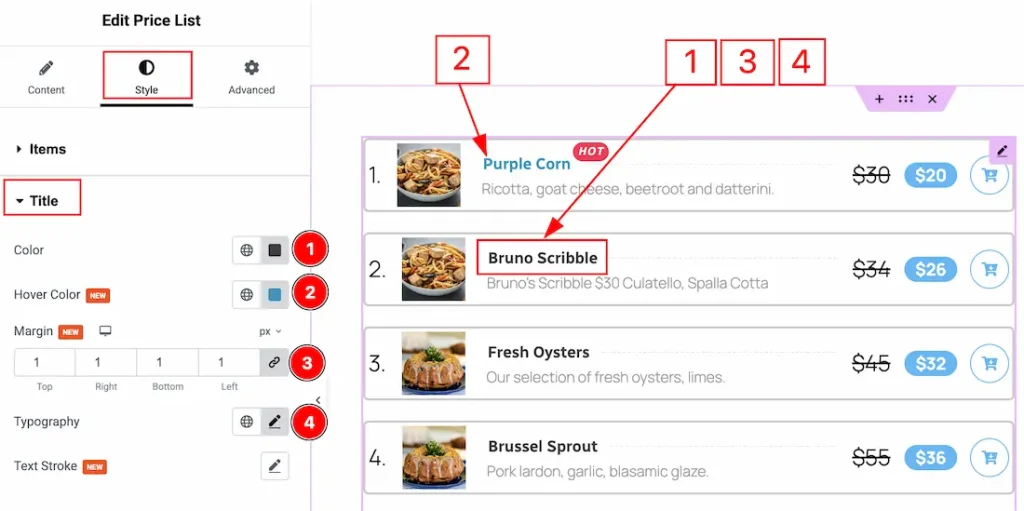Viewport: 1024px width, 511px height.
Task: Add Purple Corn to cart
Action: [989, 175]
